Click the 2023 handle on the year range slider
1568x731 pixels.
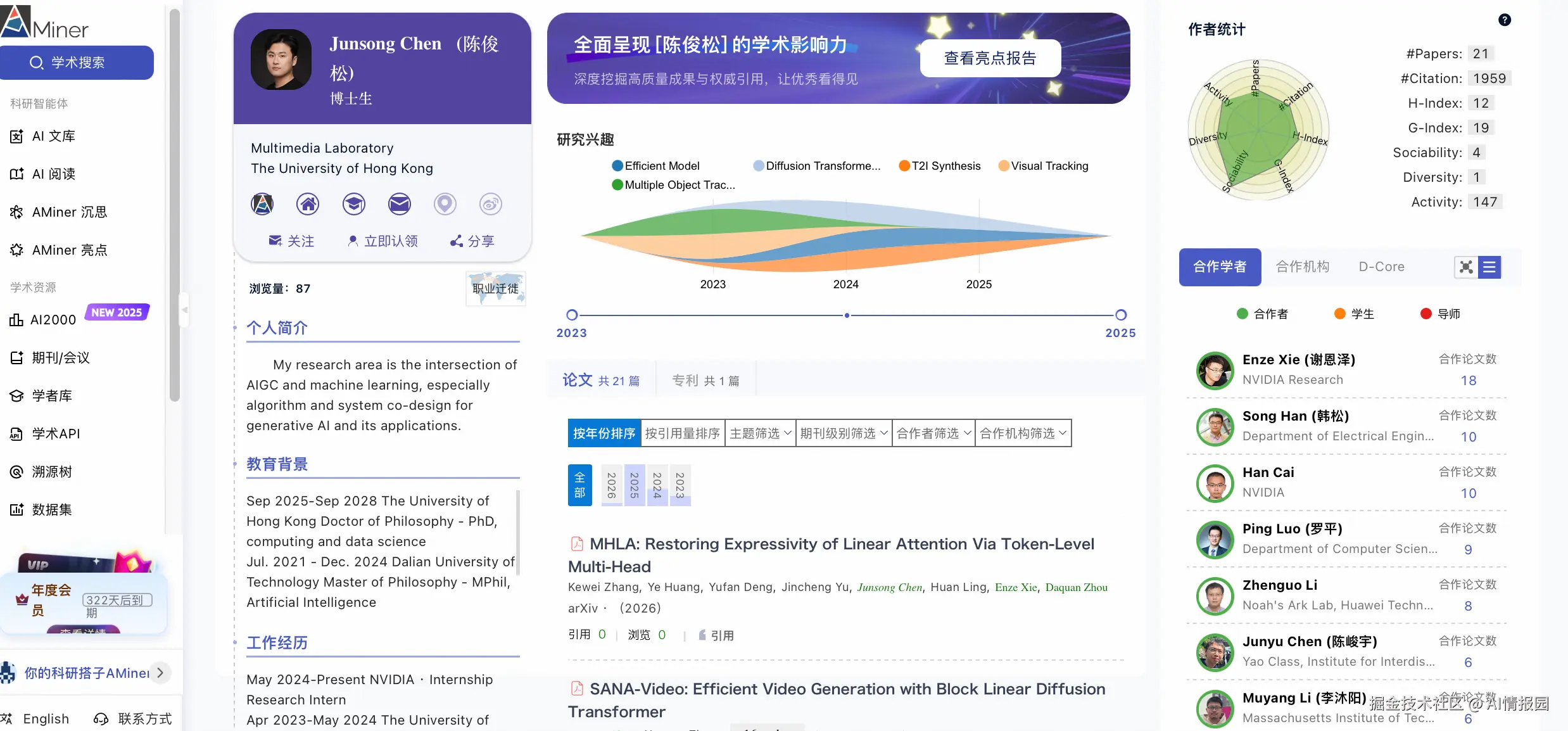tap(572, 315)
